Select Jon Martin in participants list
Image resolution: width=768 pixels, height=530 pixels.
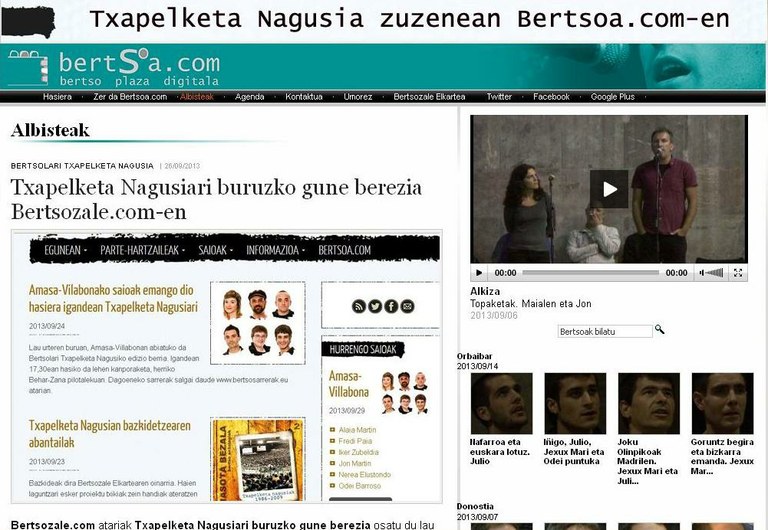[355, 464]
